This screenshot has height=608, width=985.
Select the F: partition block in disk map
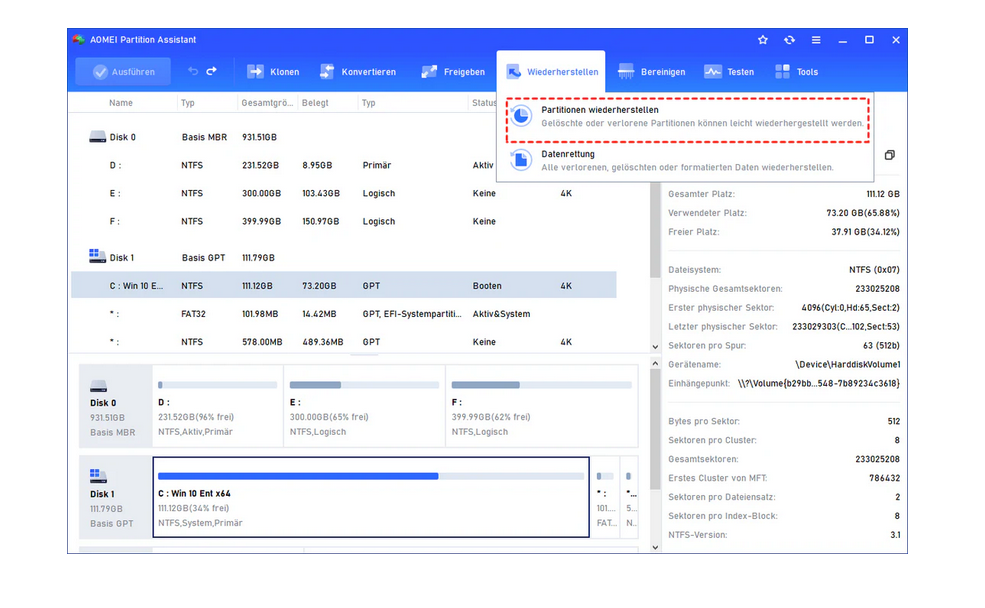point(540,405)
